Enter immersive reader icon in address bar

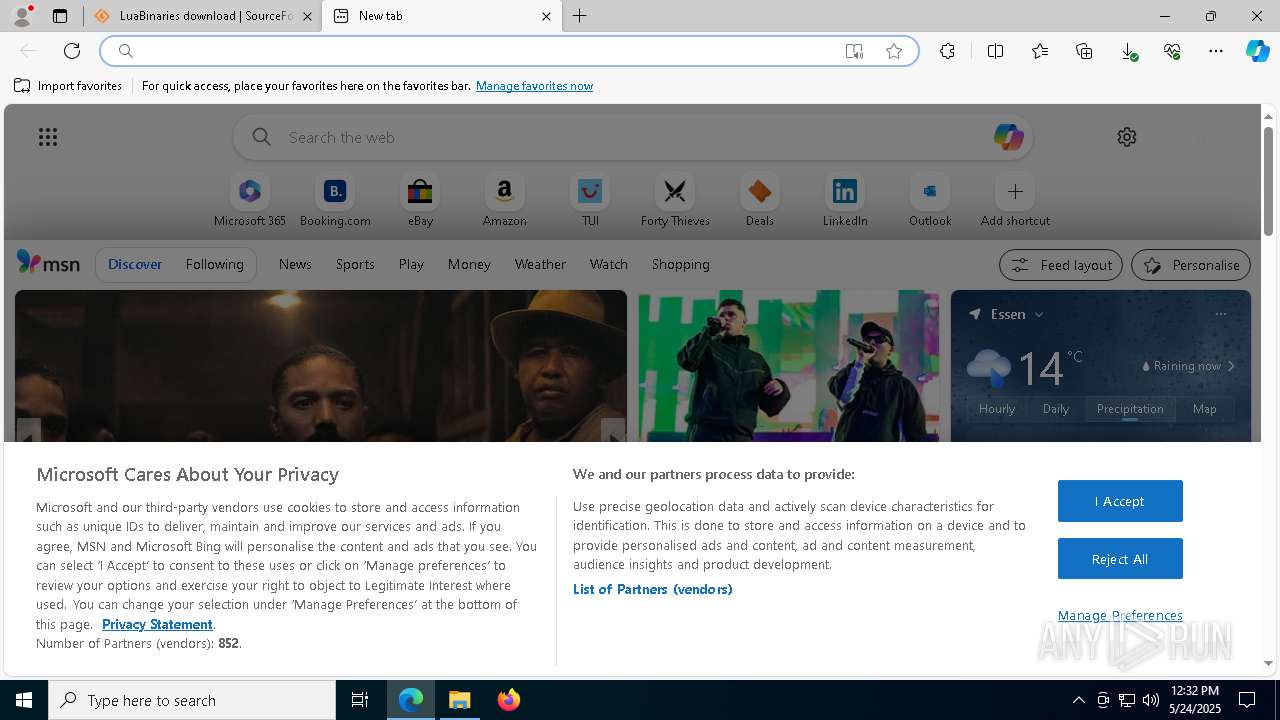click(854, 51)
